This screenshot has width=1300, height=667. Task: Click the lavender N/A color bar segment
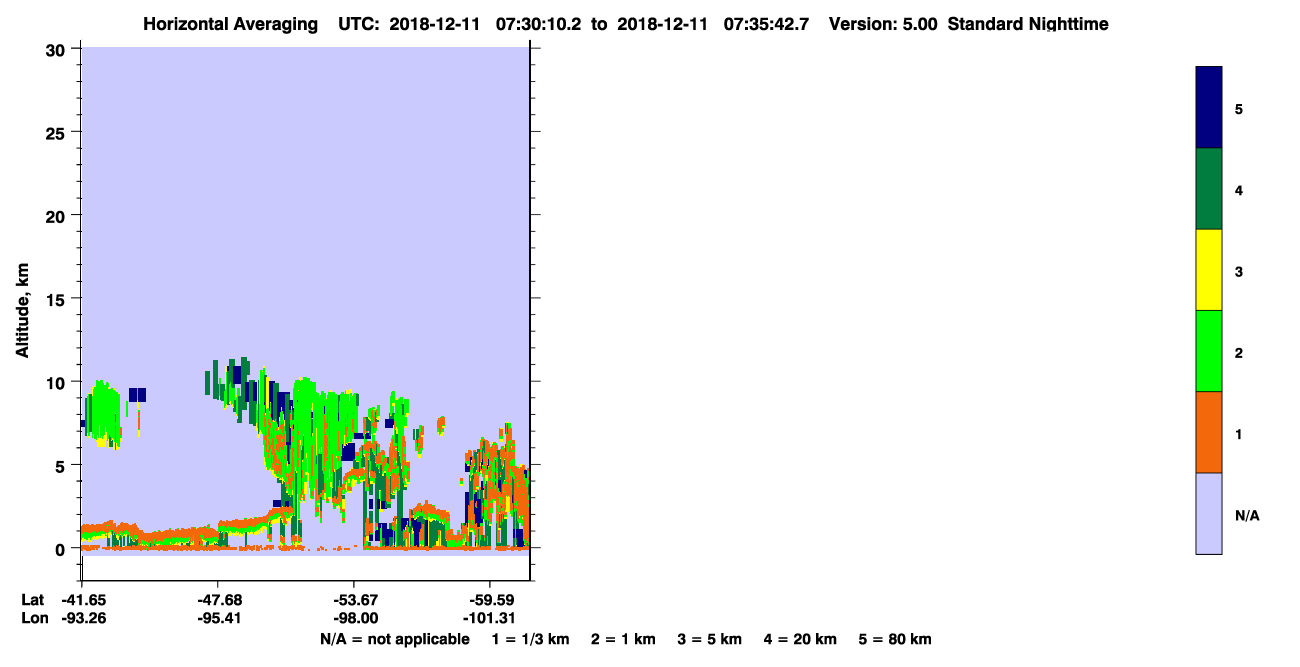(x=1209, y=513)
